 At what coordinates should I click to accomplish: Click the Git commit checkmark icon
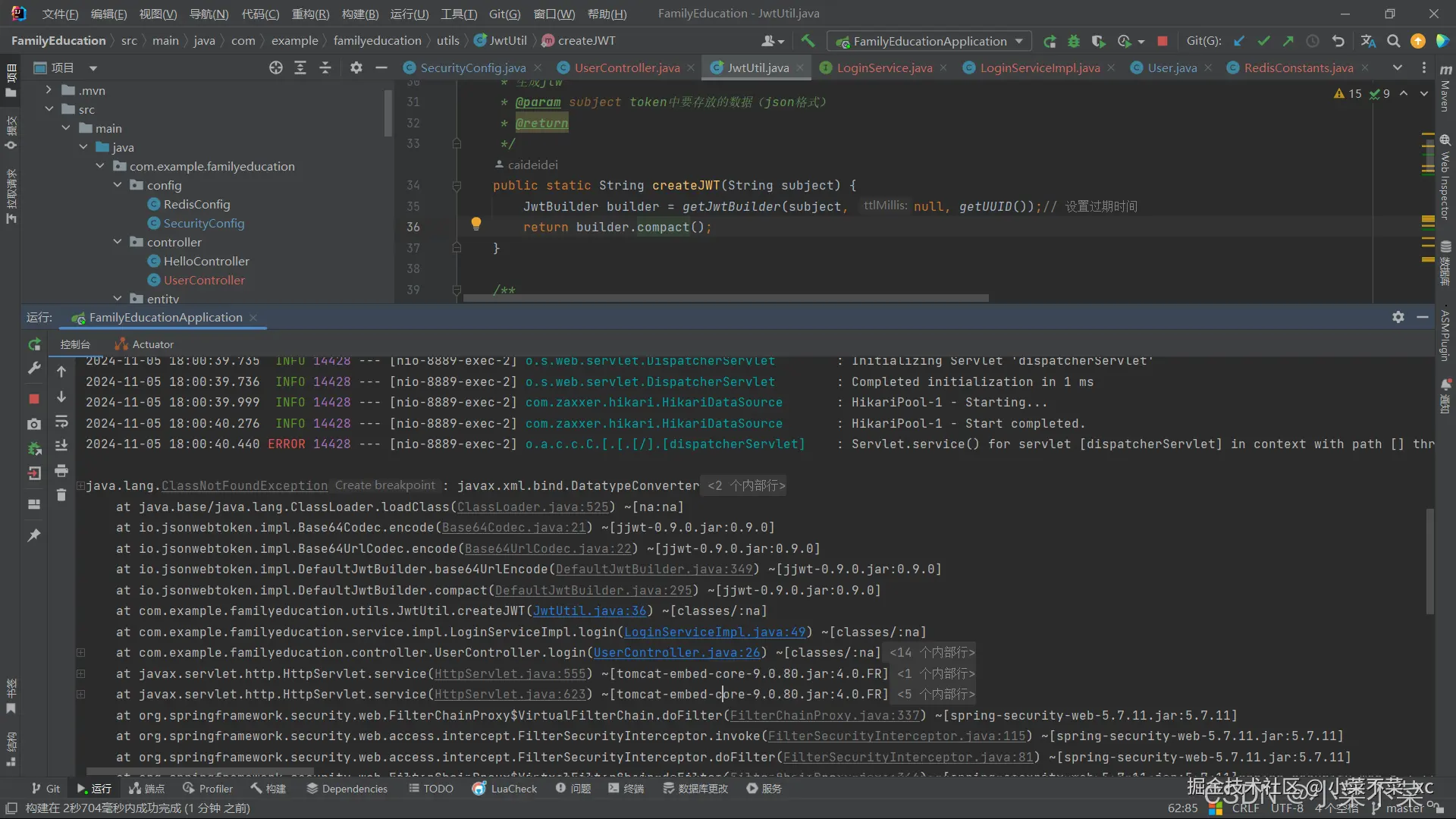pos(1263,41)
